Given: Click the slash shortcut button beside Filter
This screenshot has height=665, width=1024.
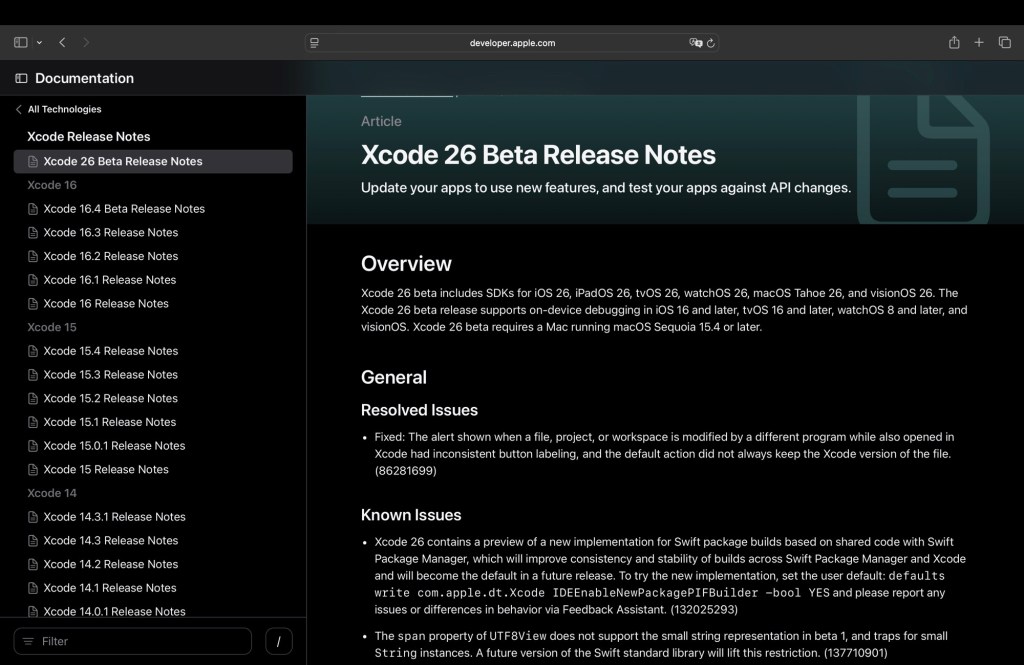Looking at the screenshot, I should [279, 641].
